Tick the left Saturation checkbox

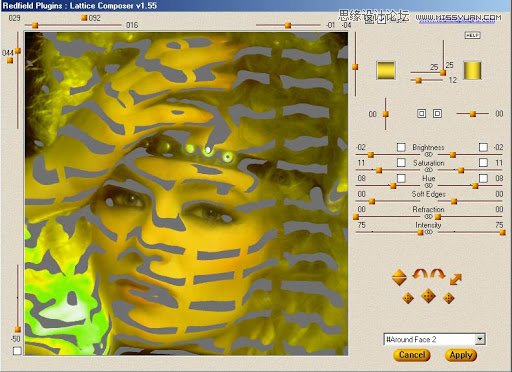tap(401, 162)
